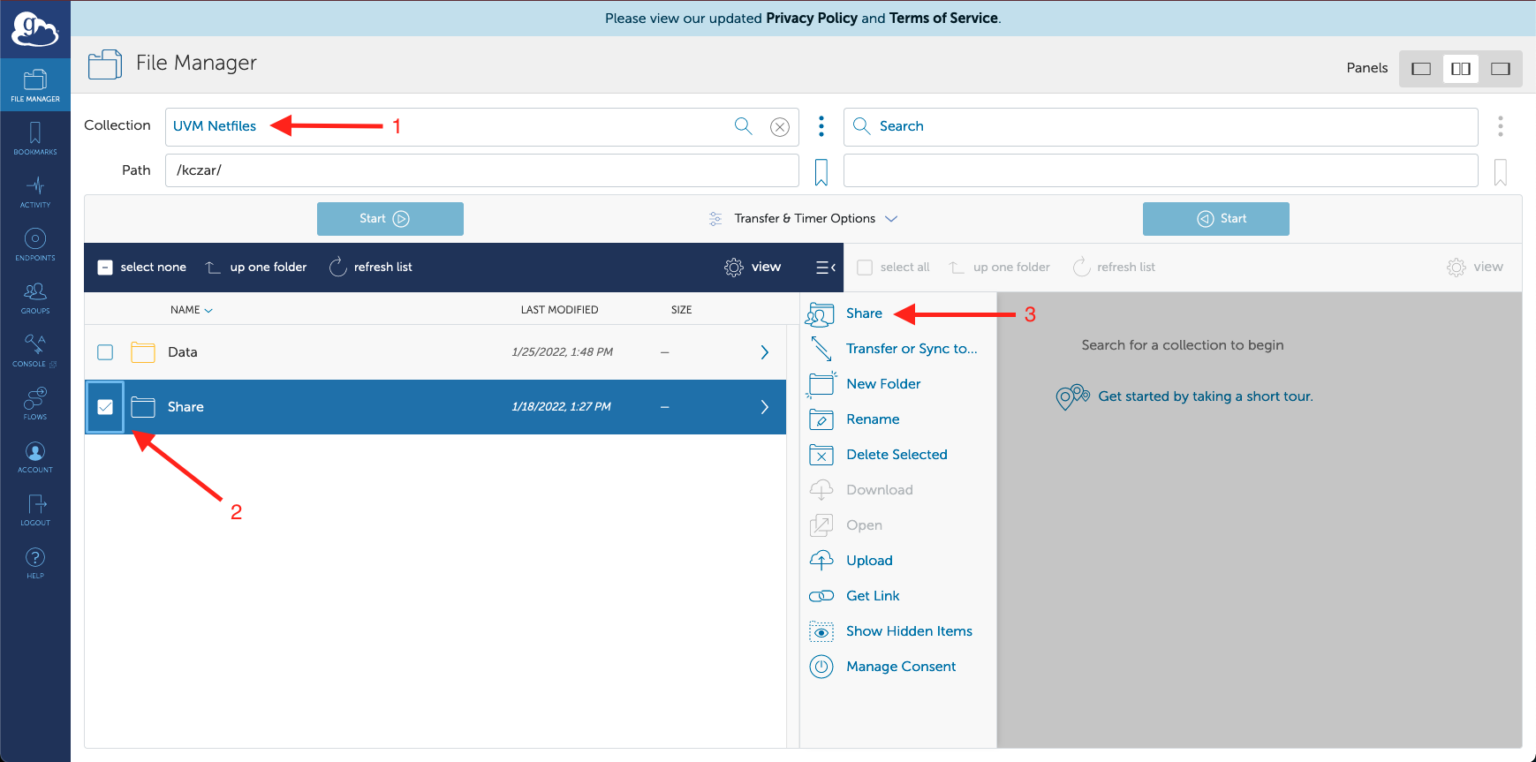Select the single-panel layout option
This screenshot has width=1536, height=762.
1421,68
